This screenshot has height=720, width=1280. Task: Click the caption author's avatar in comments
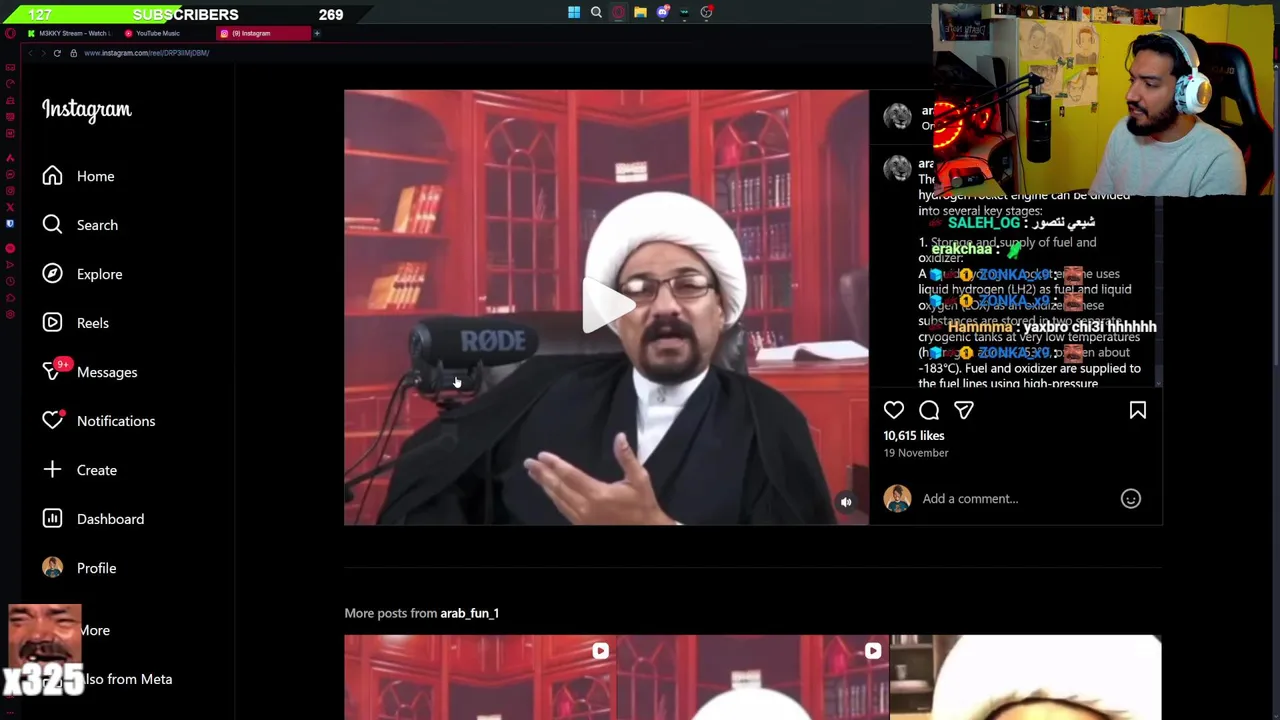coord(897,169)
